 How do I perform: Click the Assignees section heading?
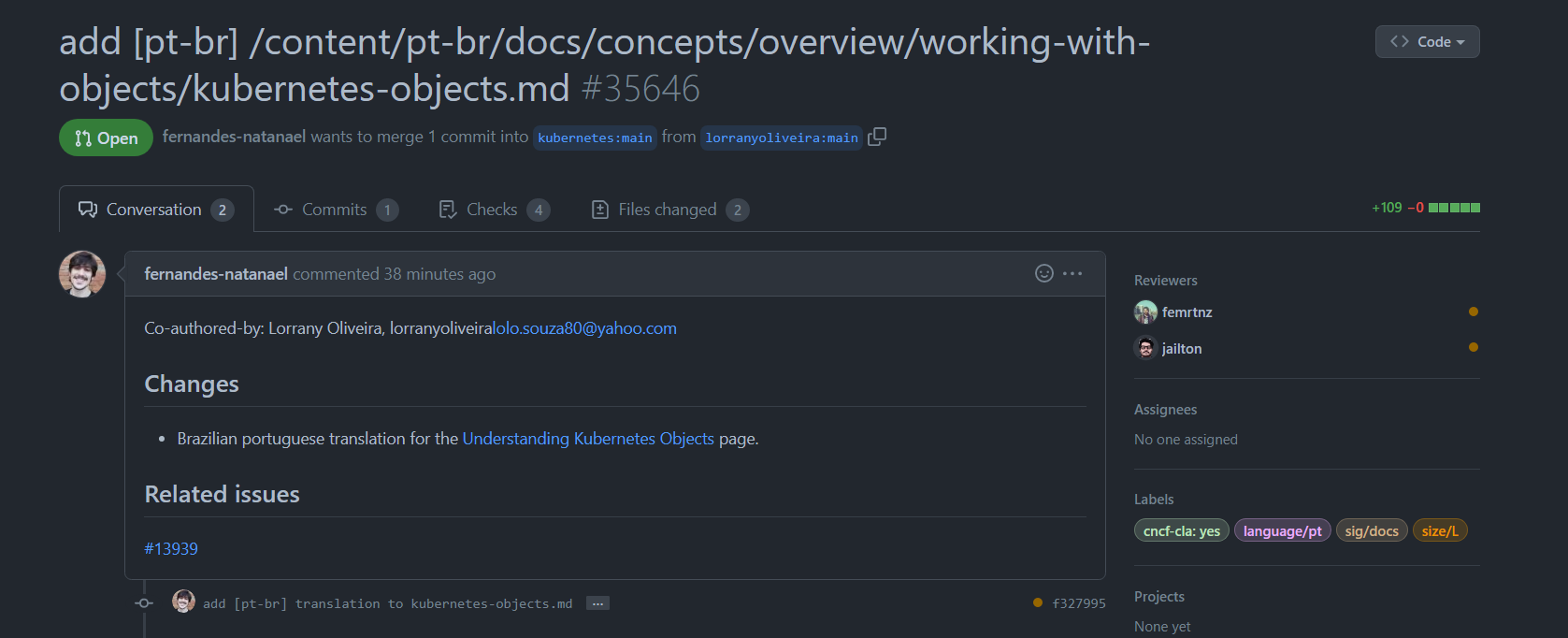click(1166, 410)
